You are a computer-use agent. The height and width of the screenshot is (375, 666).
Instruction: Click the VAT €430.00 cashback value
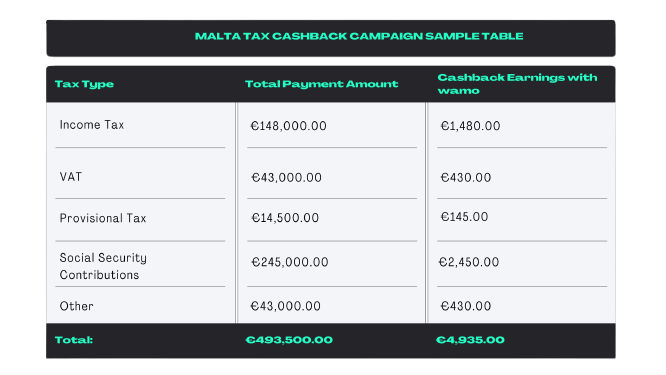point(466,178)
